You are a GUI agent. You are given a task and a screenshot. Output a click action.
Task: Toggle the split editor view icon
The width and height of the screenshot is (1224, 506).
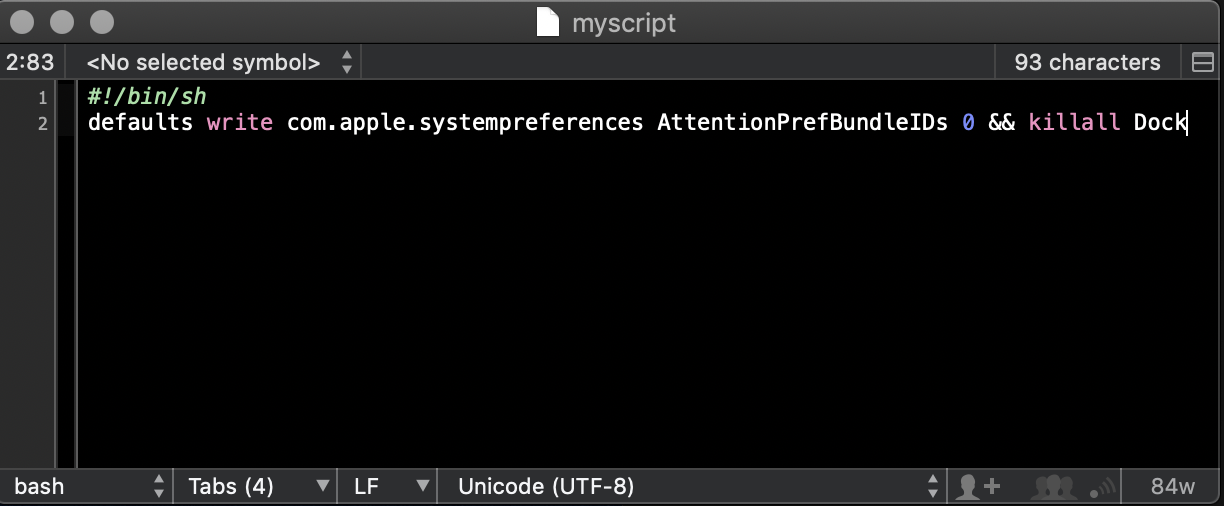coord(1203,63)
